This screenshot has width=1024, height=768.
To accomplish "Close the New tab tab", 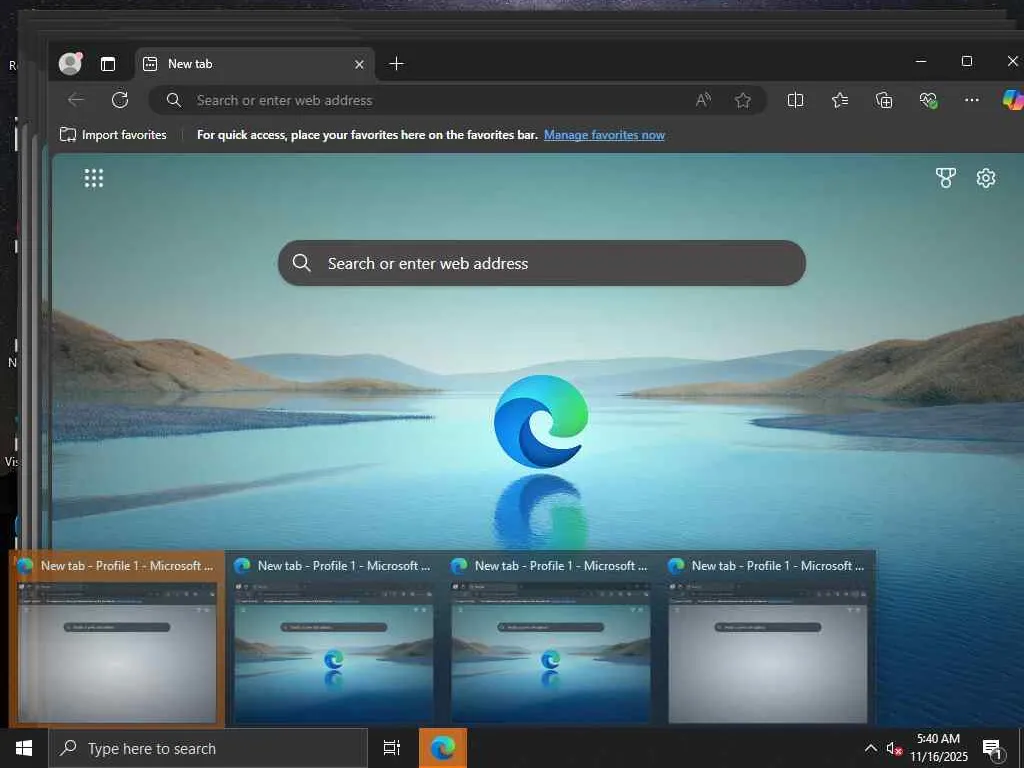I will (x=359, y=64).
